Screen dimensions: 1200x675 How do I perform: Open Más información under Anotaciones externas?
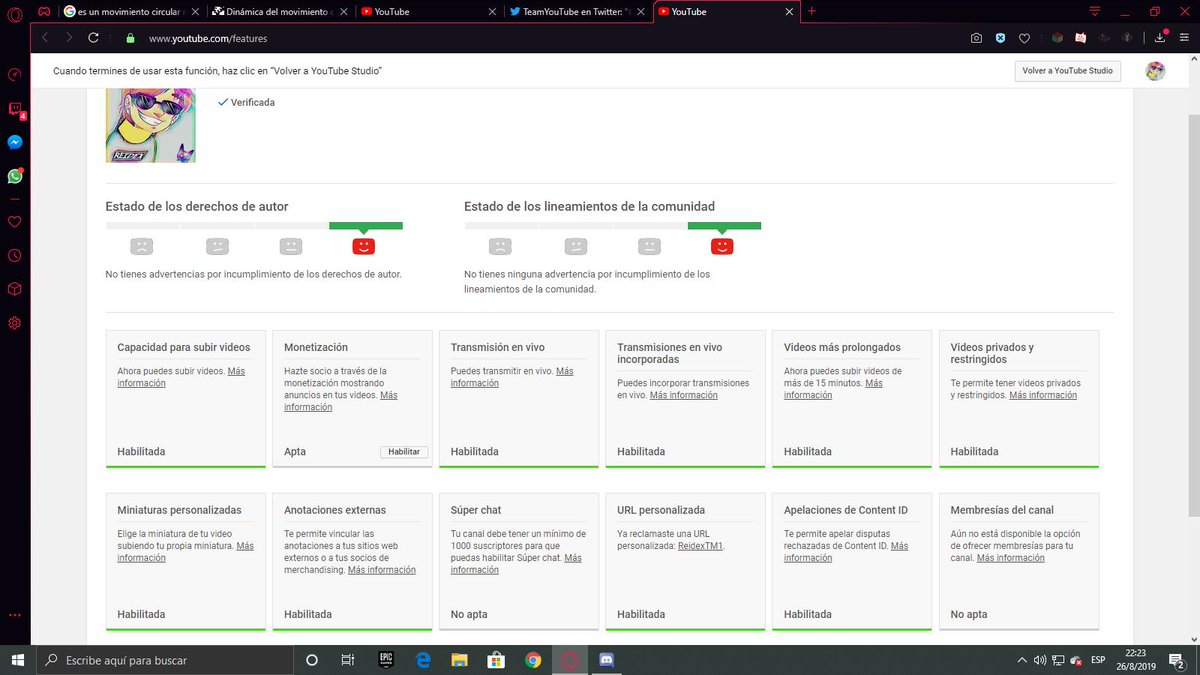coord(381,570)
